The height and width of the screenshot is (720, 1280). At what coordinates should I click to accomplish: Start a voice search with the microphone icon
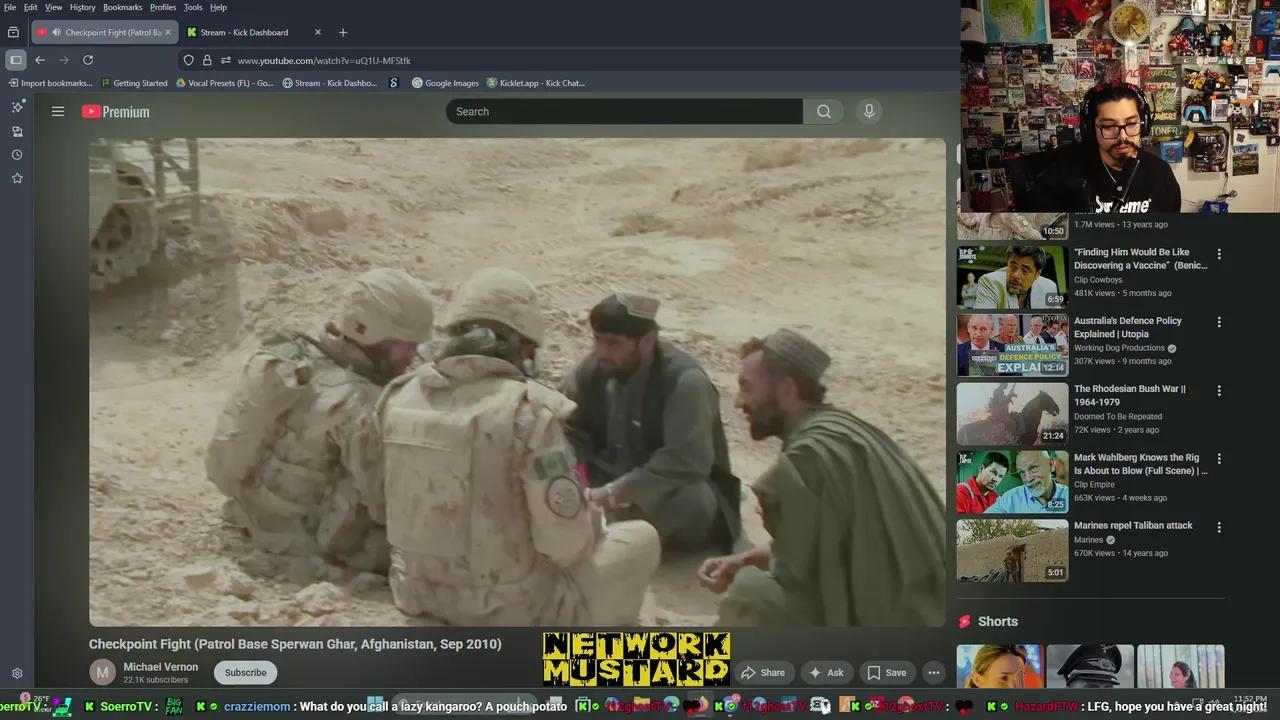click(868, 111)
